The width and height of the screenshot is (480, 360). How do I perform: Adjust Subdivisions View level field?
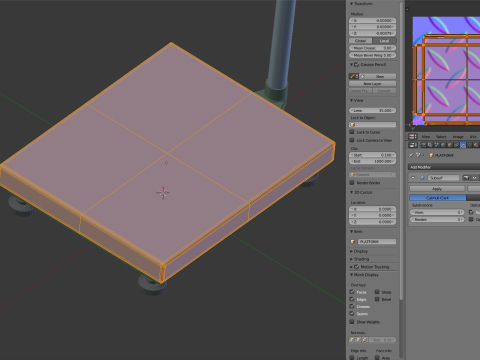click(437, 212)
